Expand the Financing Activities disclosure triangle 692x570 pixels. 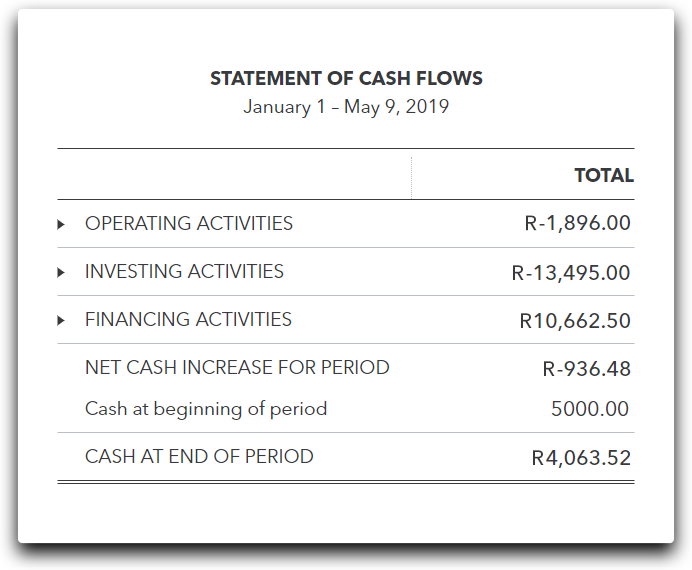(x=61, y=320)
